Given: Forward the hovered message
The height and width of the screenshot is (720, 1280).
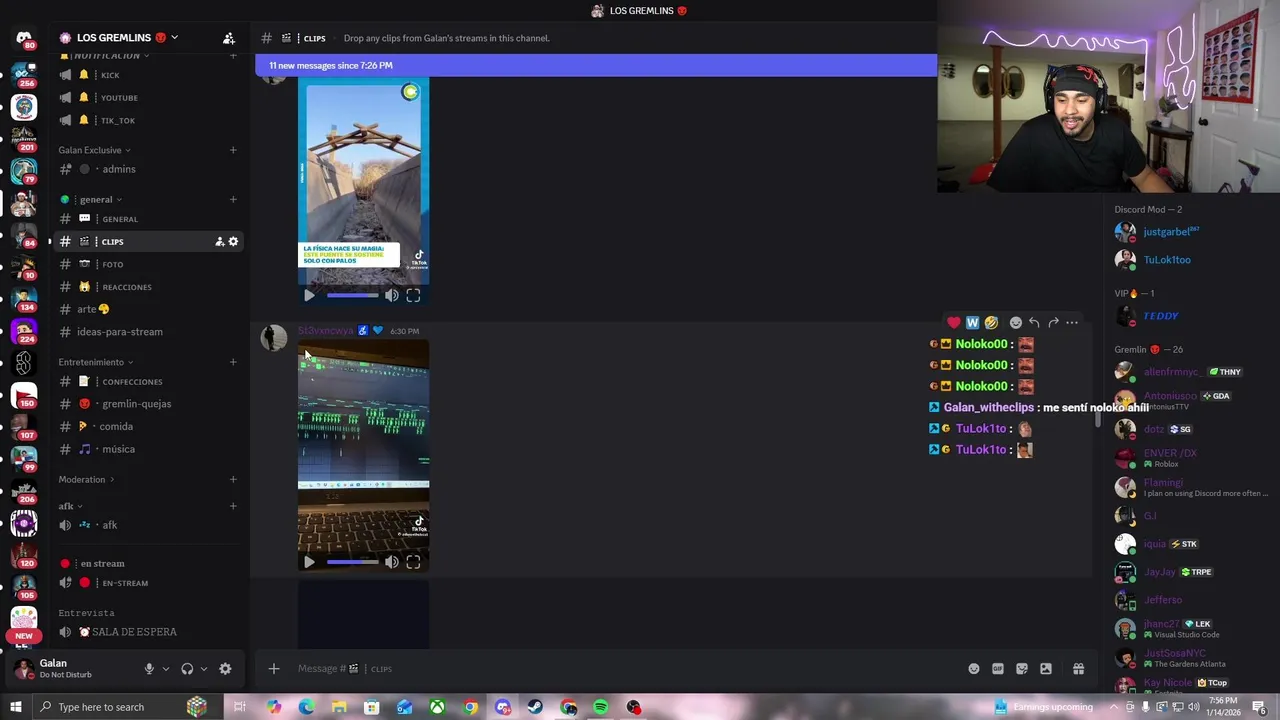Looking at the screenshot, I should (x=1053, y=322).
